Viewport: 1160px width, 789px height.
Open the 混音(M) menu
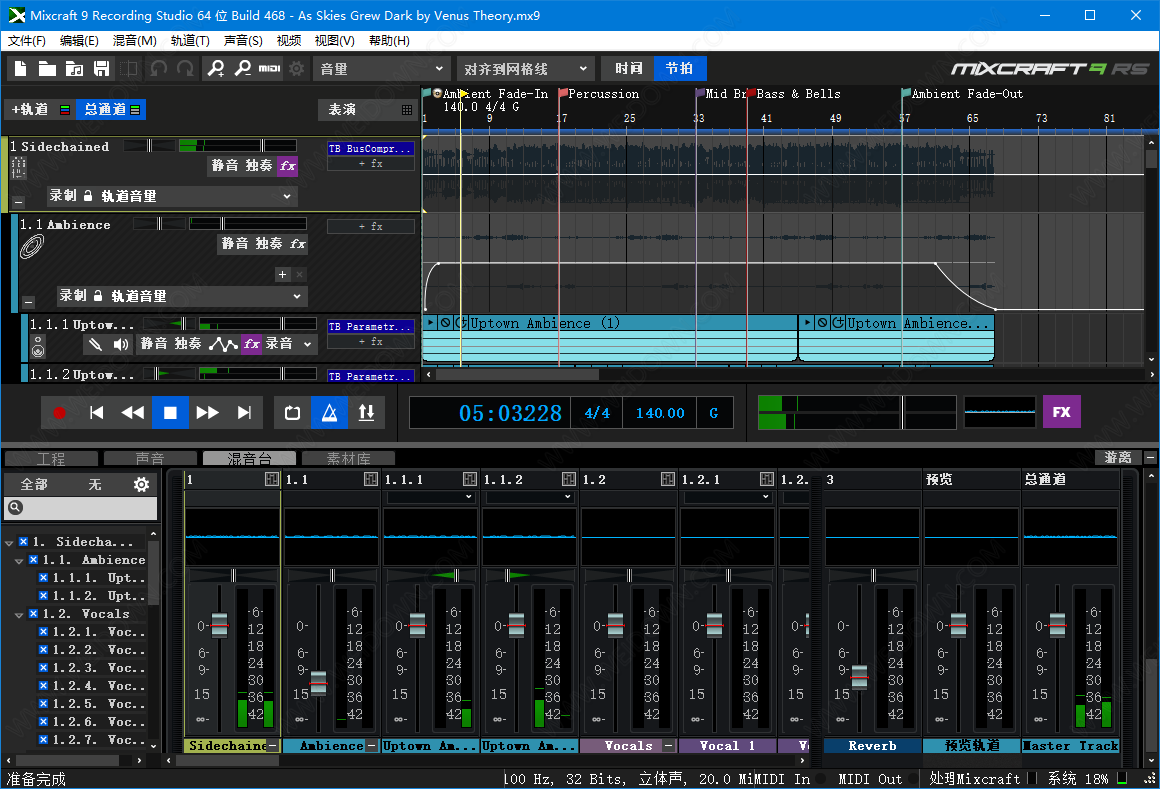coord(134,41)
